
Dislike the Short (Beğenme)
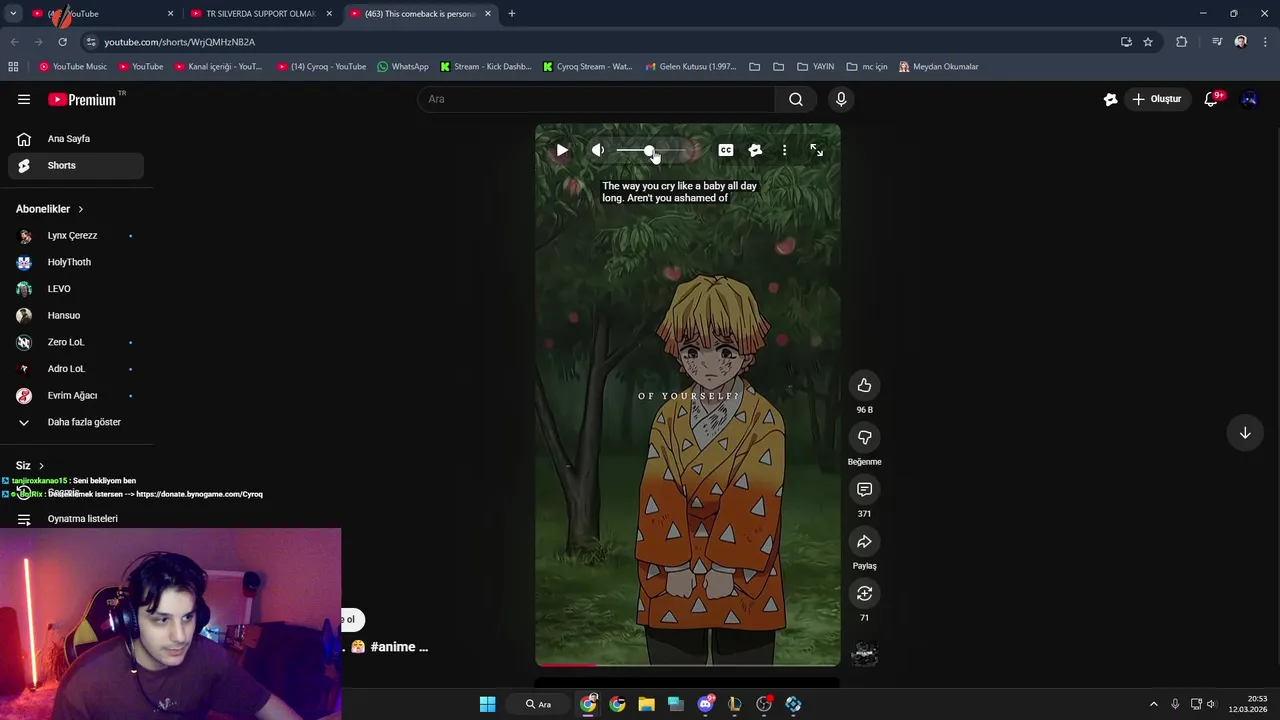864,437
